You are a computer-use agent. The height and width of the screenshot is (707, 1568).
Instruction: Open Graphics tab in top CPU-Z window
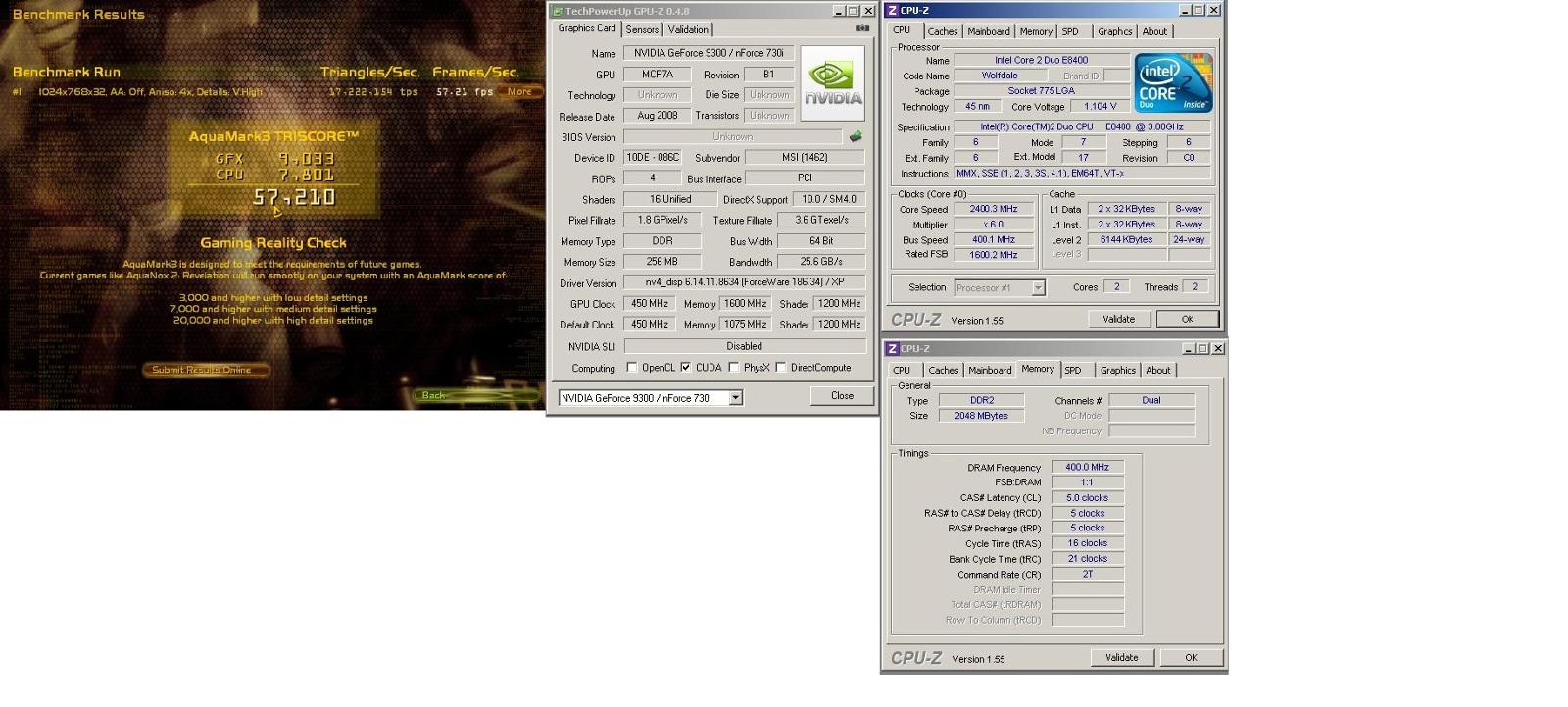[1115, 31]
